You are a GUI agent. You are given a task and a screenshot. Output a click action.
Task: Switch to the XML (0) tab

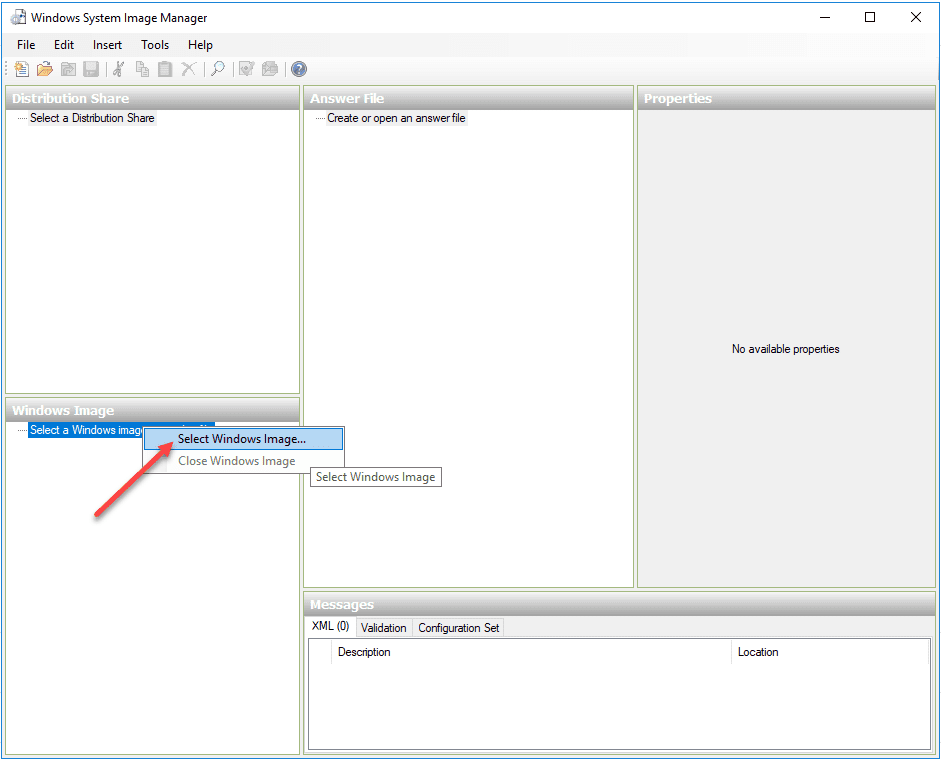(x=330, y=626)
